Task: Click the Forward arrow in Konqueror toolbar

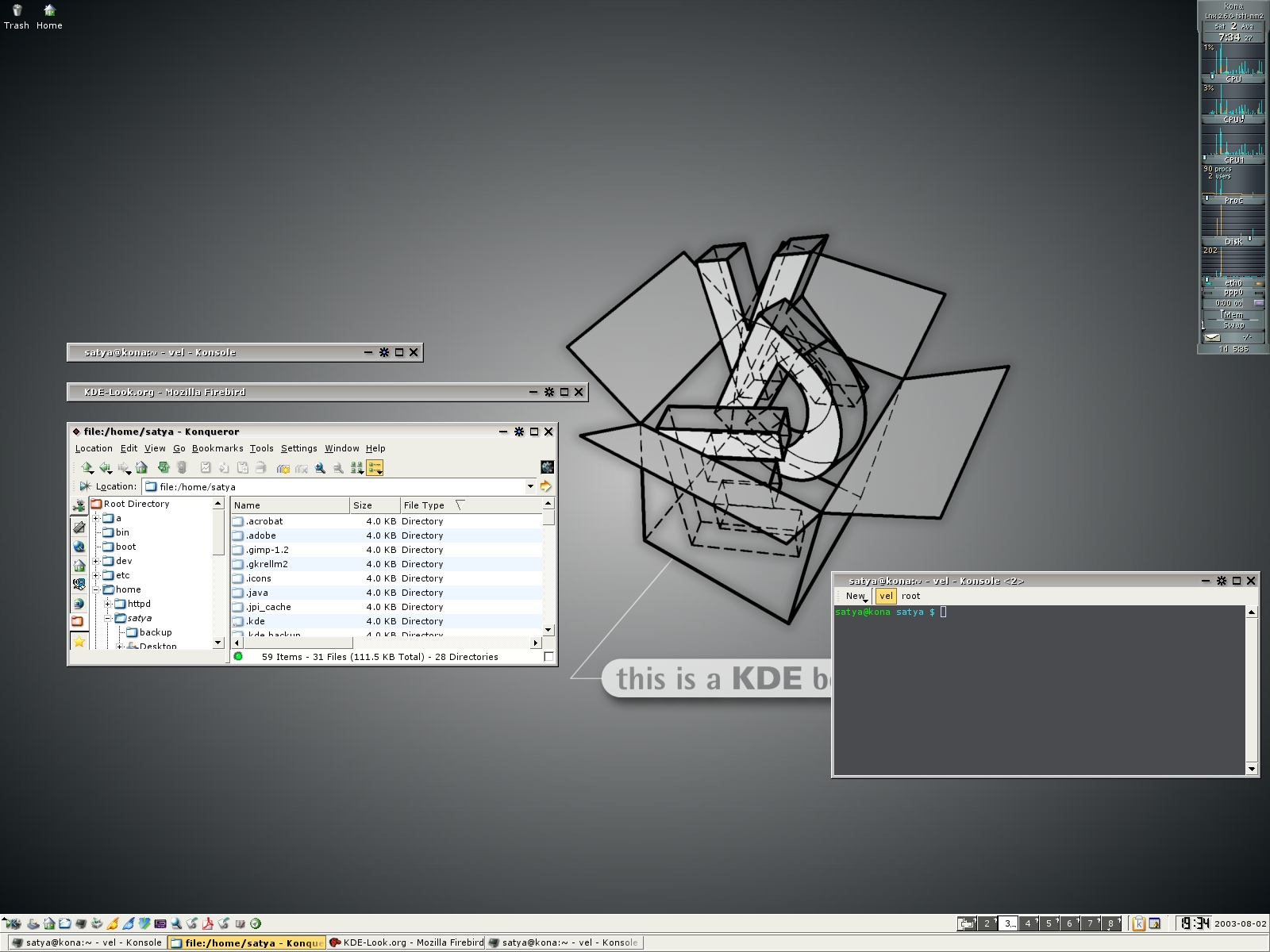Action: point(123,467)
